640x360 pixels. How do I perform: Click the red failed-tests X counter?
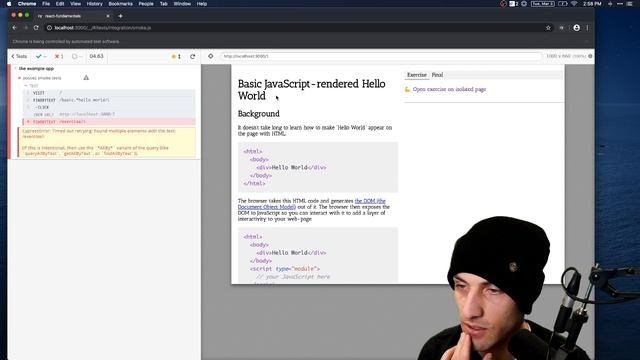pos(59,56)
